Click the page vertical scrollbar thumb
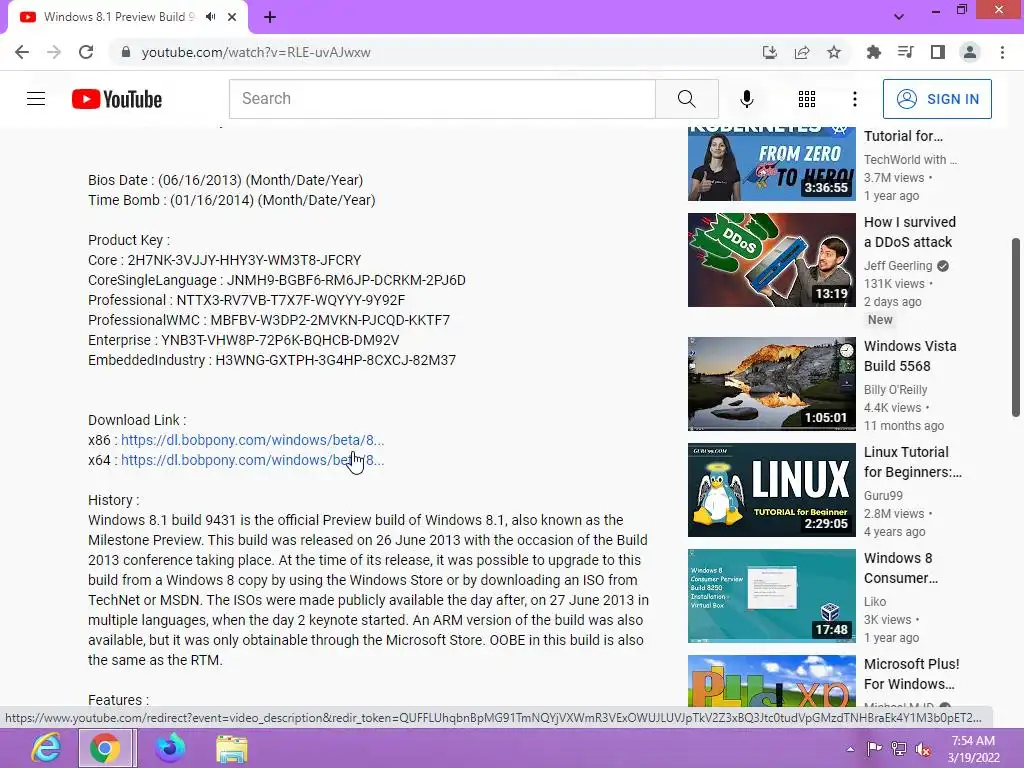Screen dimensions: 1024x768 click(1016, 327)
